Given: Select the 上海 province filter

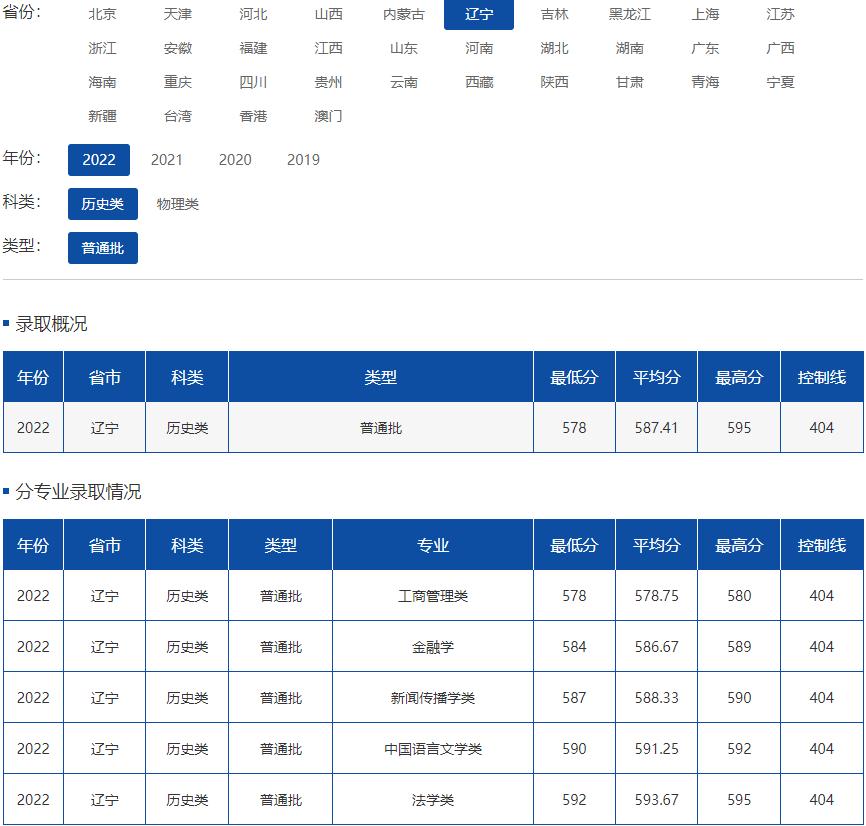Looking at the screenshot, I should tap(706, 14).
